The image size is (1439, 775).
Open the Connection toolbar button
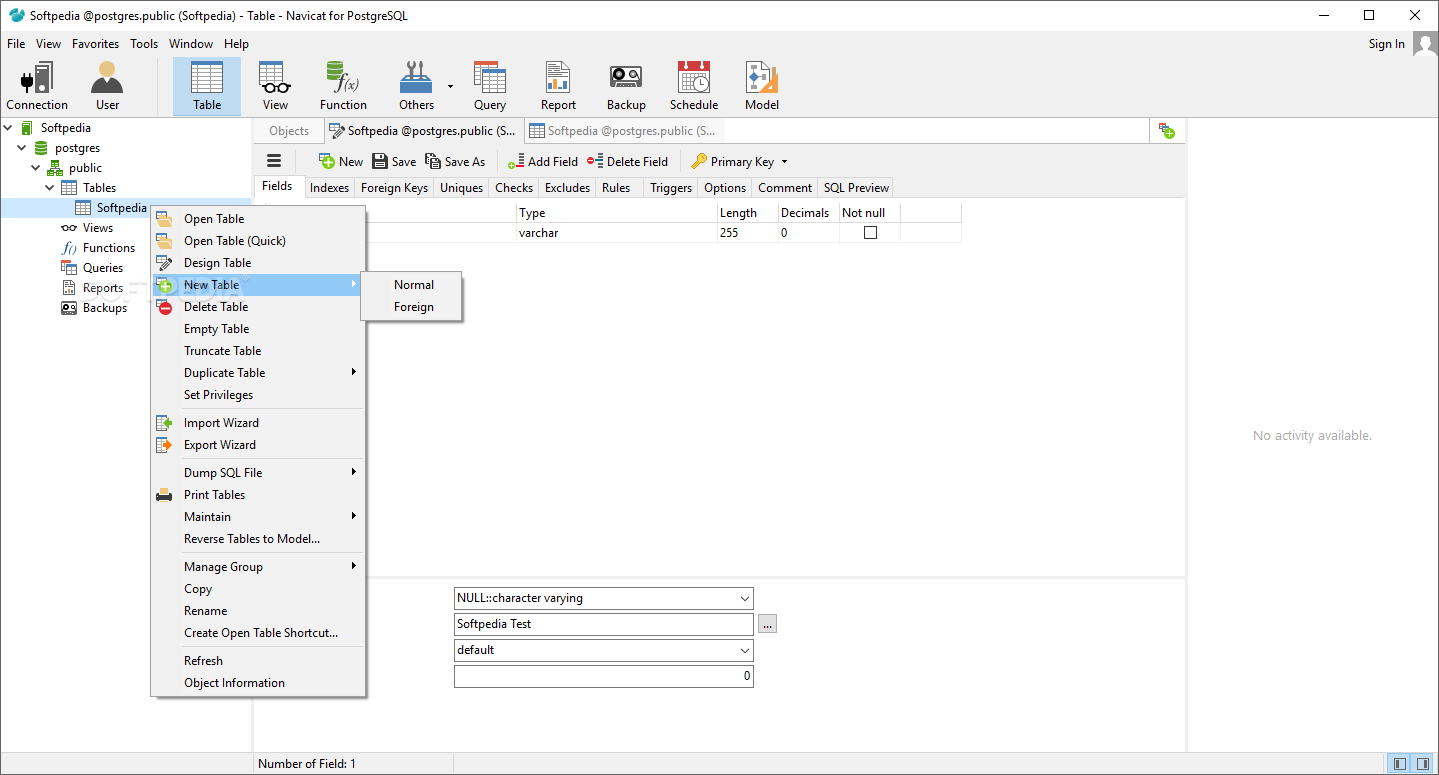pyautogui.click(x=37, y=86)
